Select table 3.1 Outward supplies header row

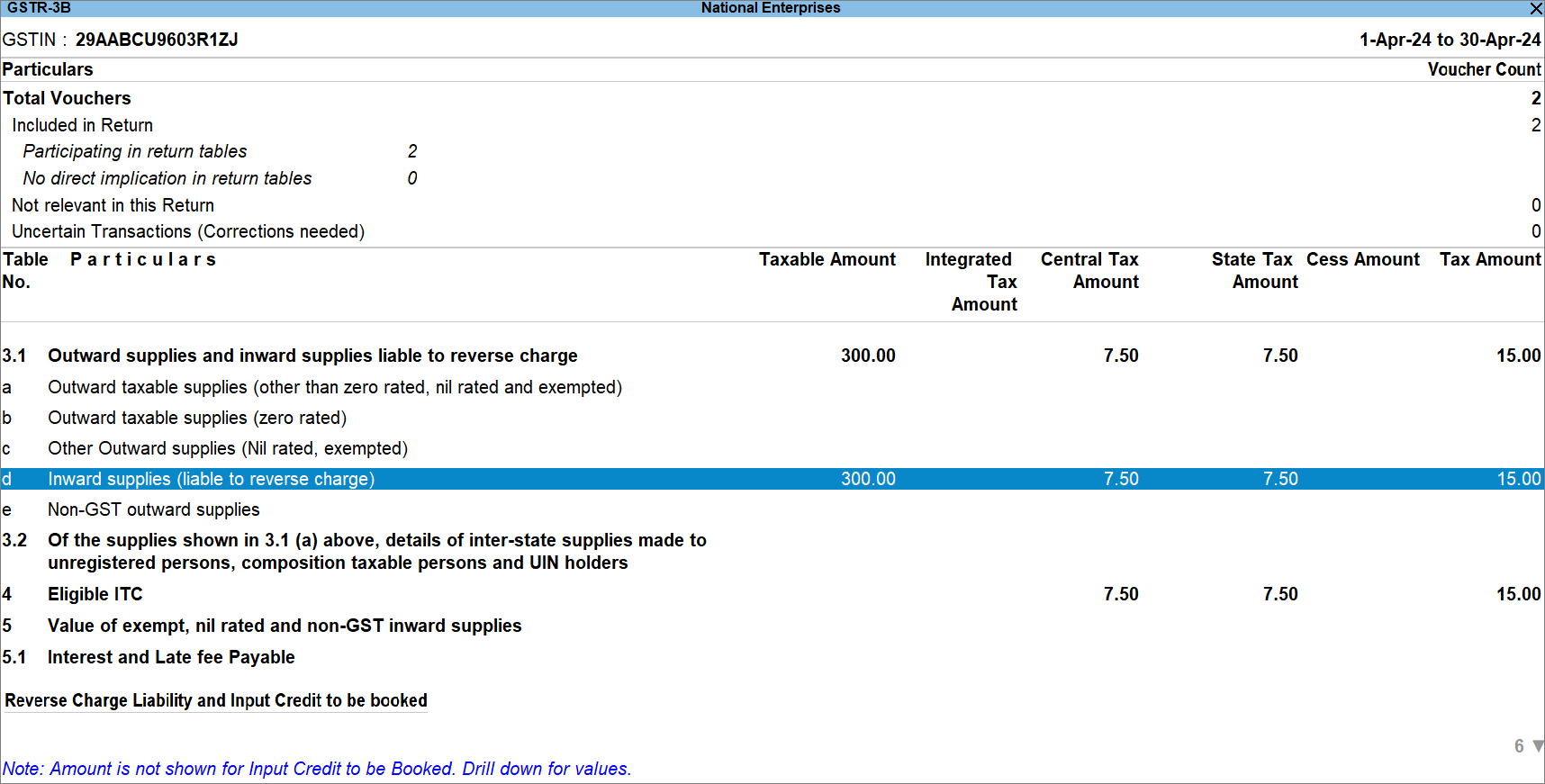[312, 356]
